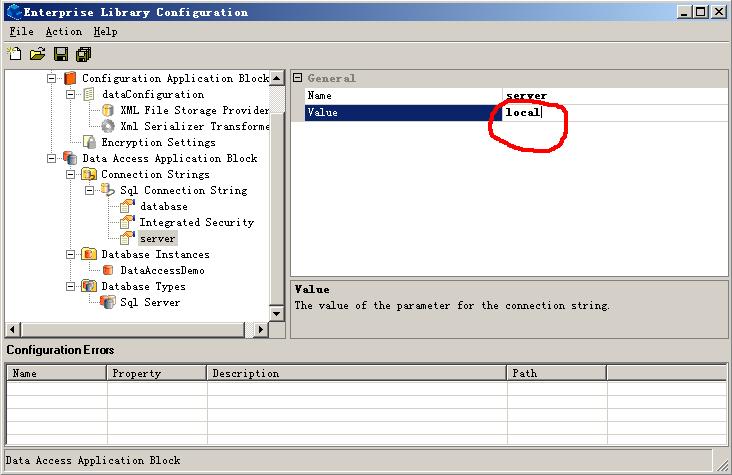
Task: Select the Sql Connection String item
Action: point(183,190)
